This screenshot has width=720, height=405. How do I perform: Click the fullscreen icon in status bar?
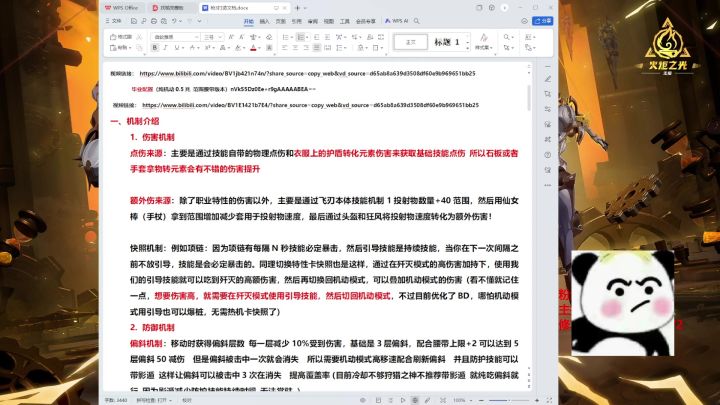pyautogui.click(x=550, y=400)
